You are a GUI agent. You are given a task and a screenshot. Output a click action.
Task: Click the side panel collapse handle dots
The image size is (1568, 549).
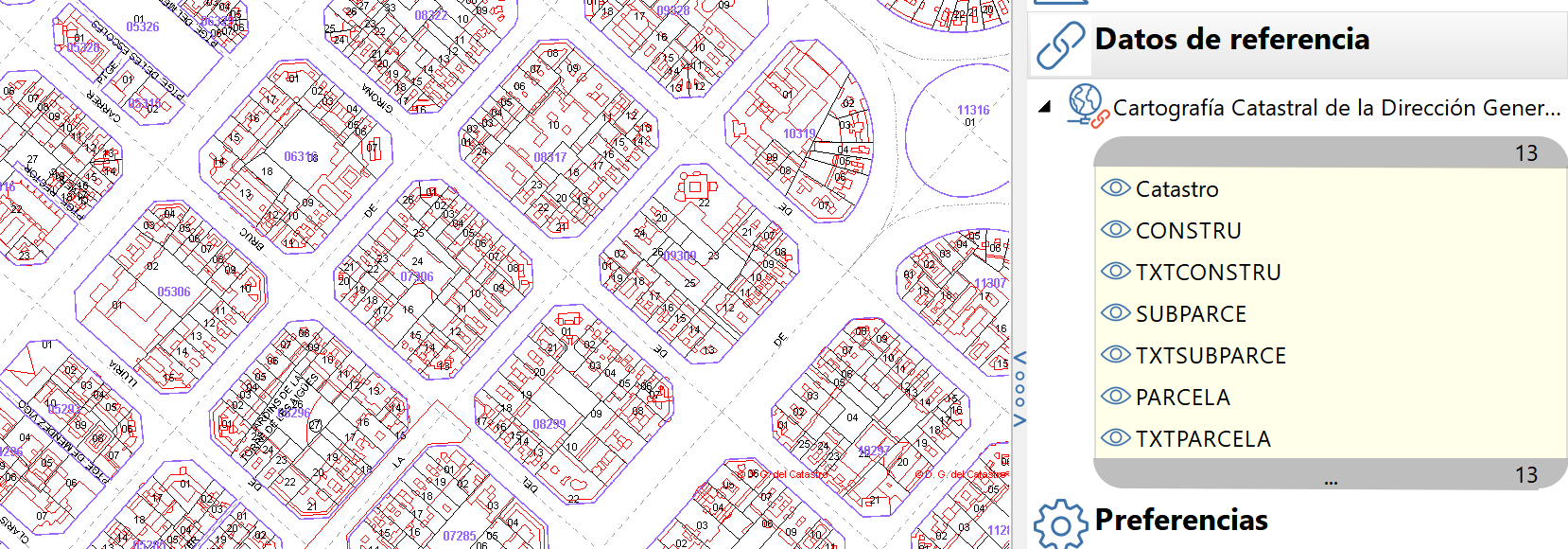1019,388
